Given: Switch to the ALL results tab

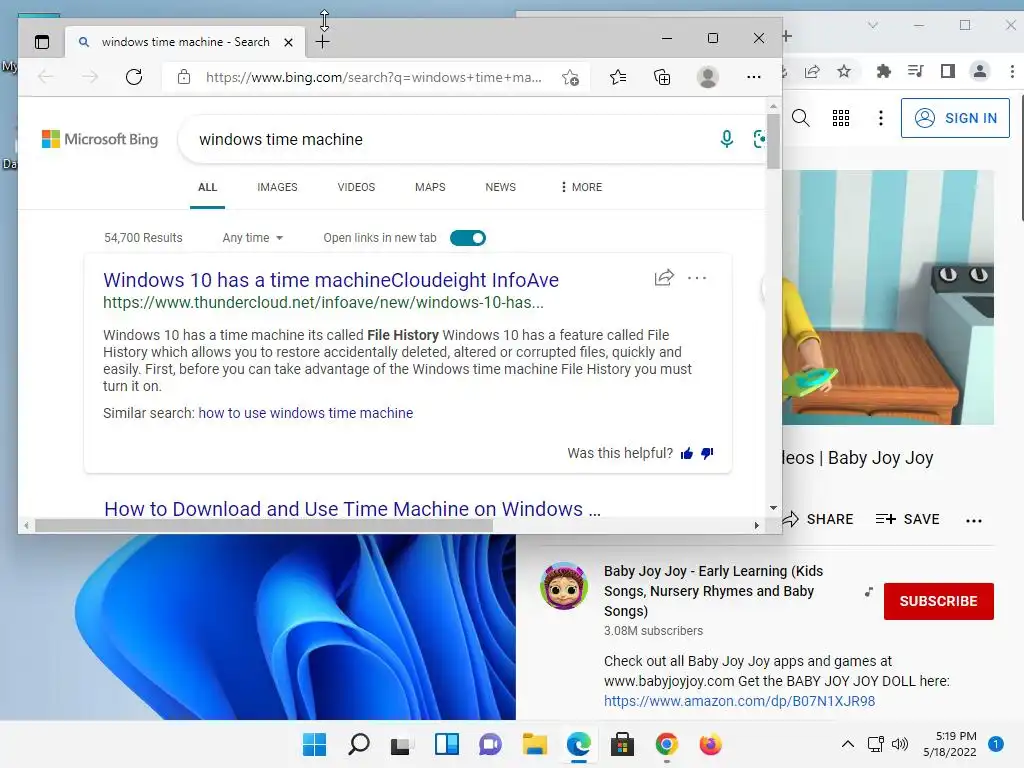Looking at the screenshot, I should click(x=208, y=187).
